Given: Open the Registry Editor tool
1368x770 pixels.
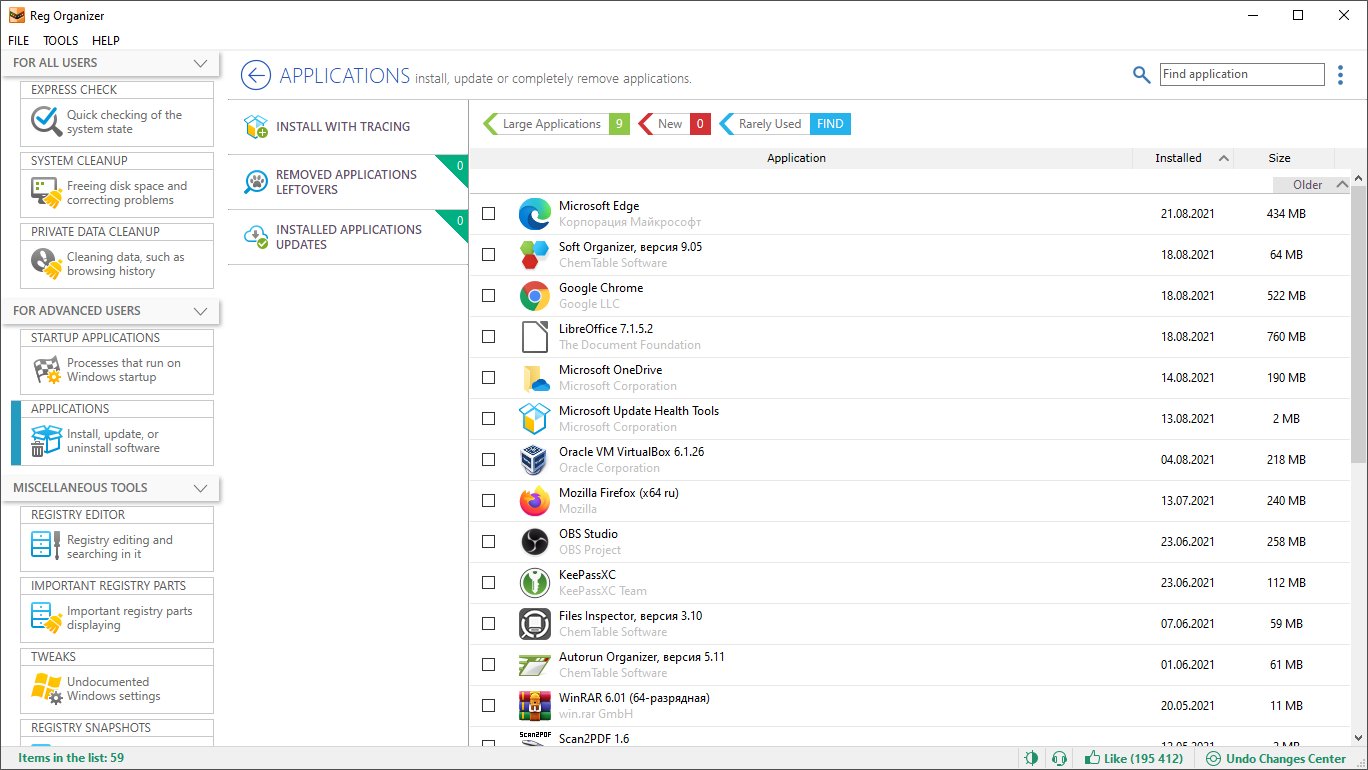Looking at the screenshot, I should pyautogui.click(x=116, y=545).
